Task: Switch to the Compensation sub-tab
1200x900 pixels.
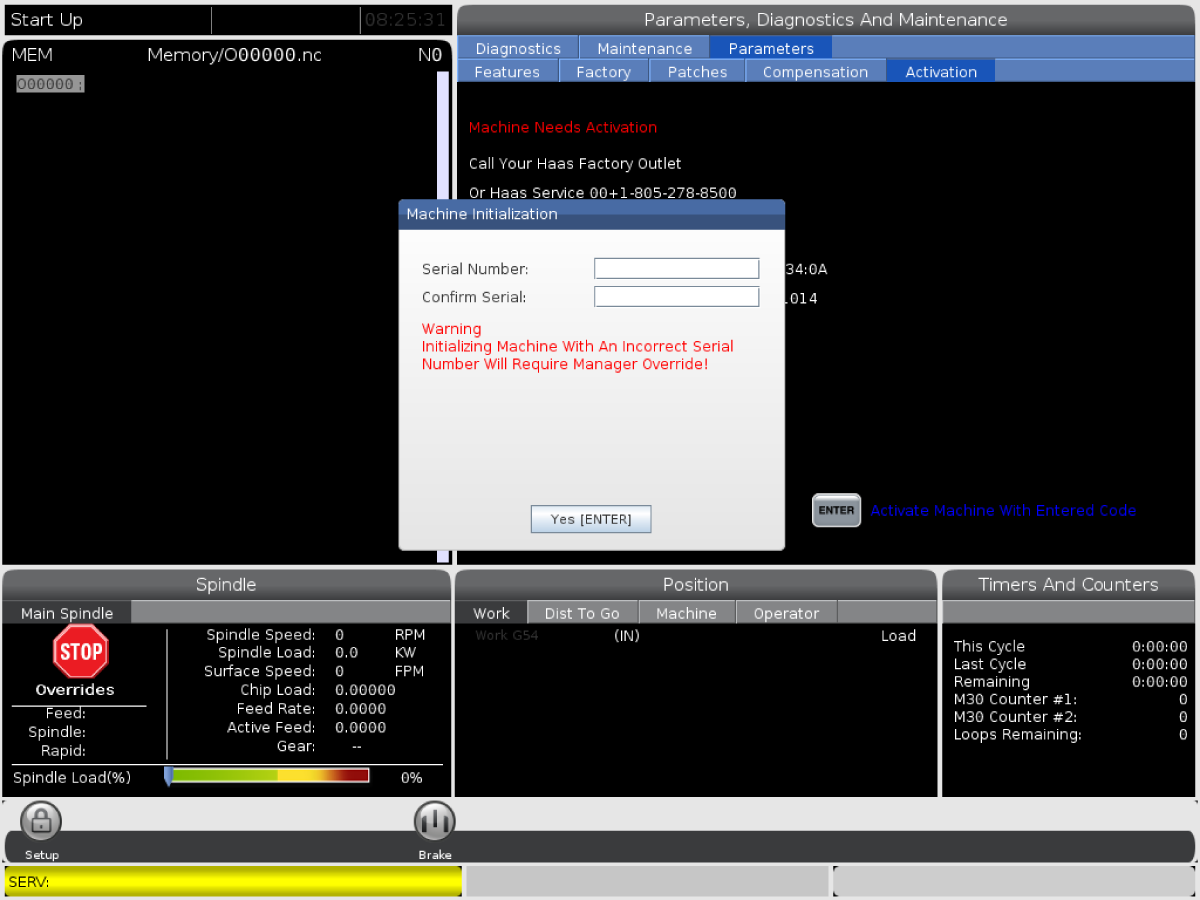Action: tap(815, 72)
